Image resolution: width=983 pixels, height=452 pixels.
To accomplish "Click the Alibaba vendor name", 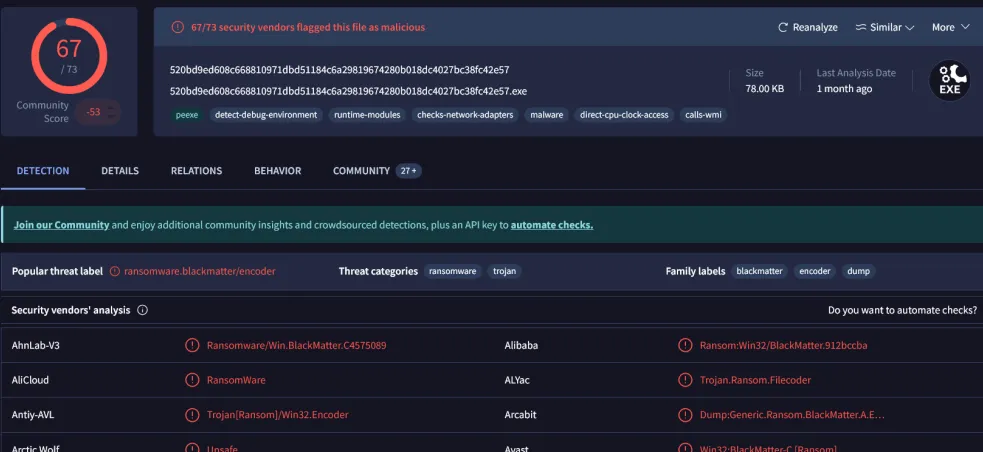I will pos(521,345).
